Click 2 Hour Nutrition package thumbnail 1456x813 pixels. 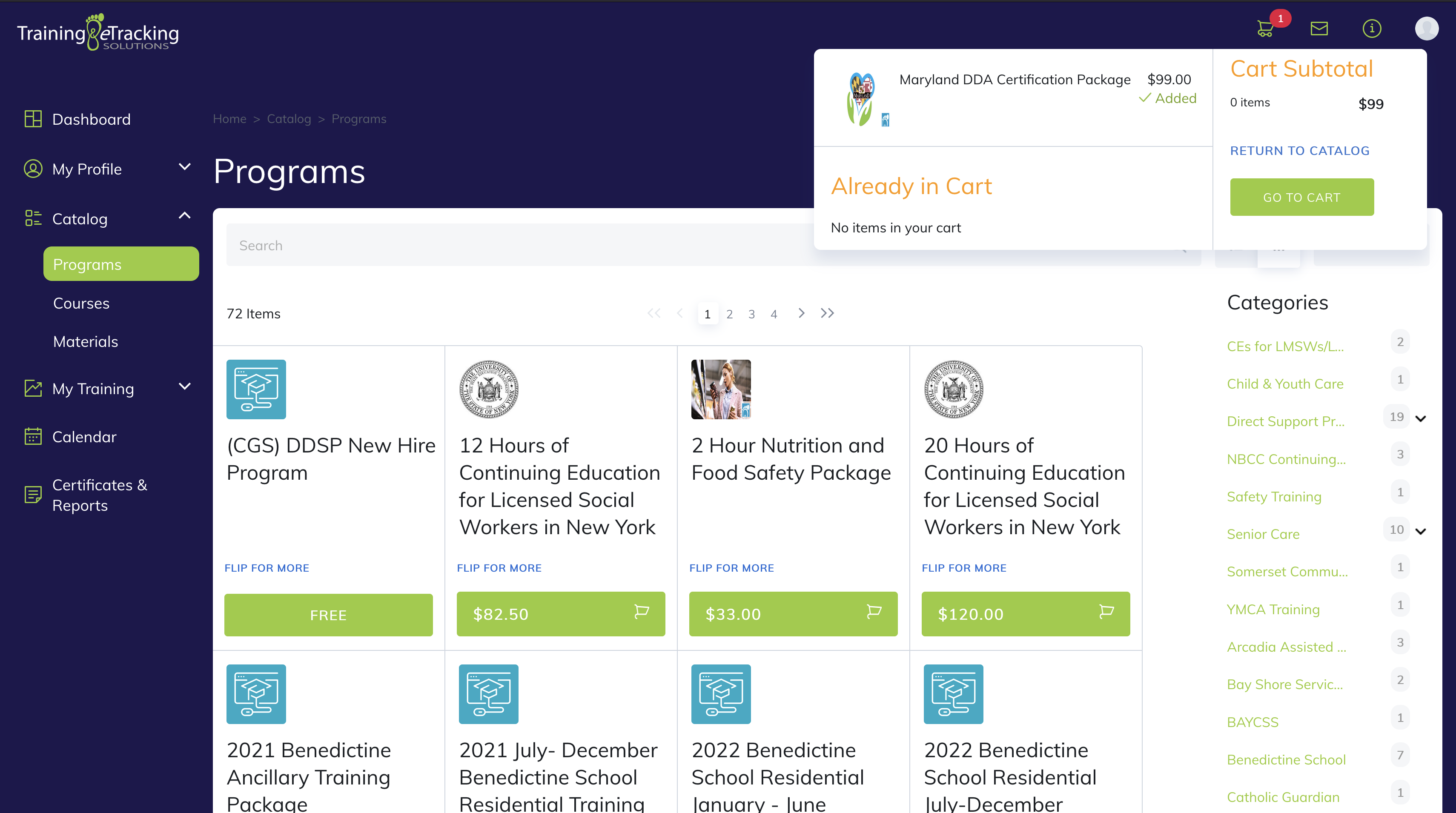721,389
